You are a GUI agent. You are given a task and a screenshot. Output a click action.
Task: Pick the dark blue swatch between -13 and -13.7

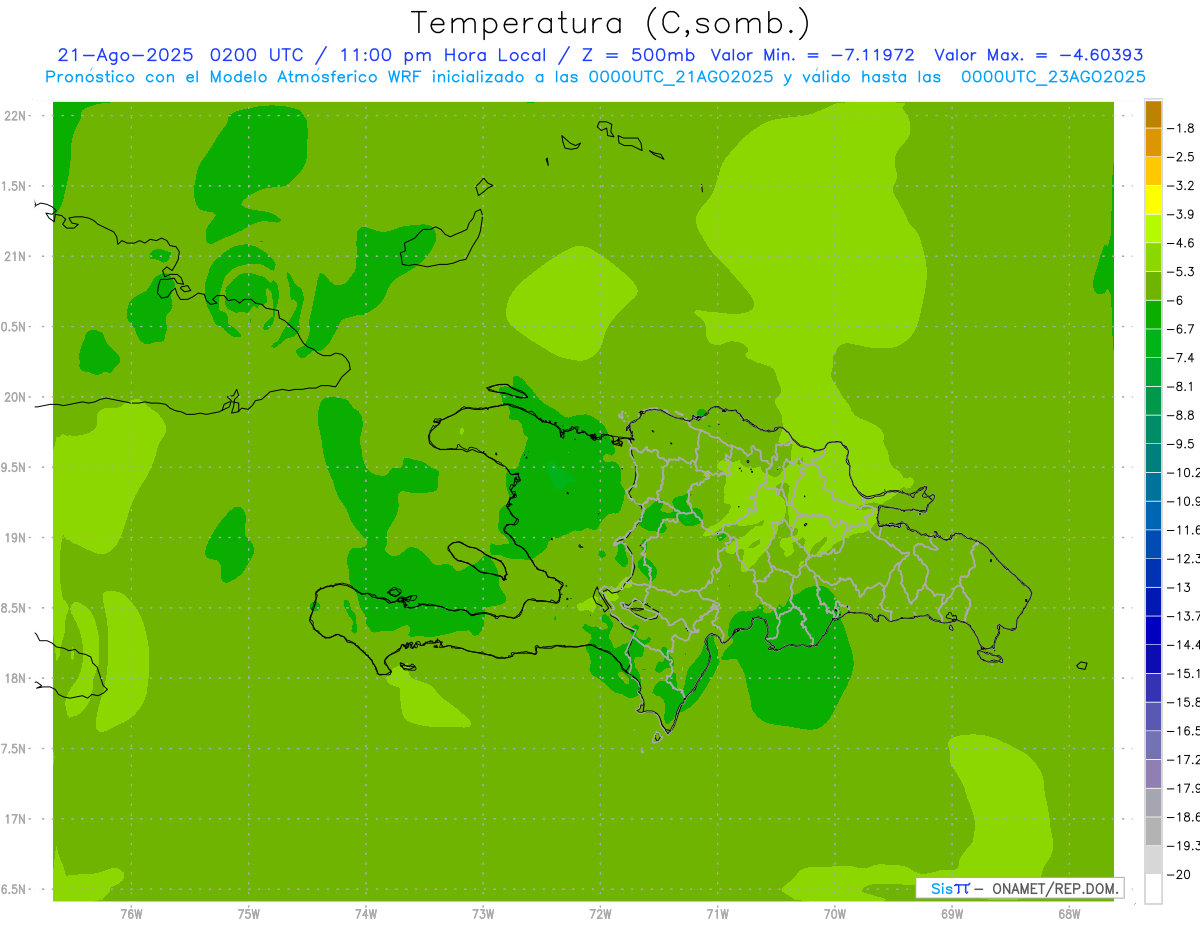[x=1153, y=602]
